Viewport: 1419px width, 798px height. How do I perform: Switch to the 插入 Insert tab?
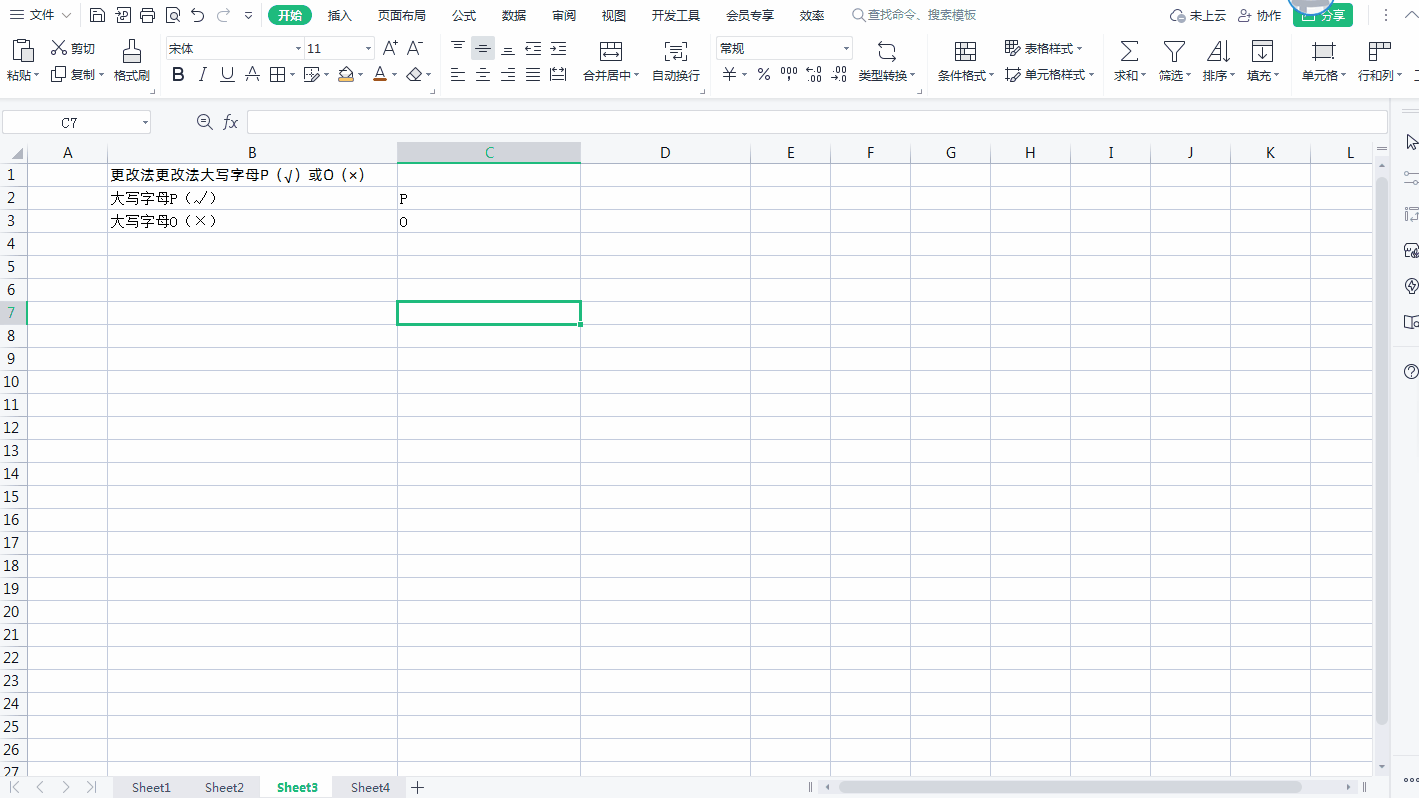tap(340, 15)
